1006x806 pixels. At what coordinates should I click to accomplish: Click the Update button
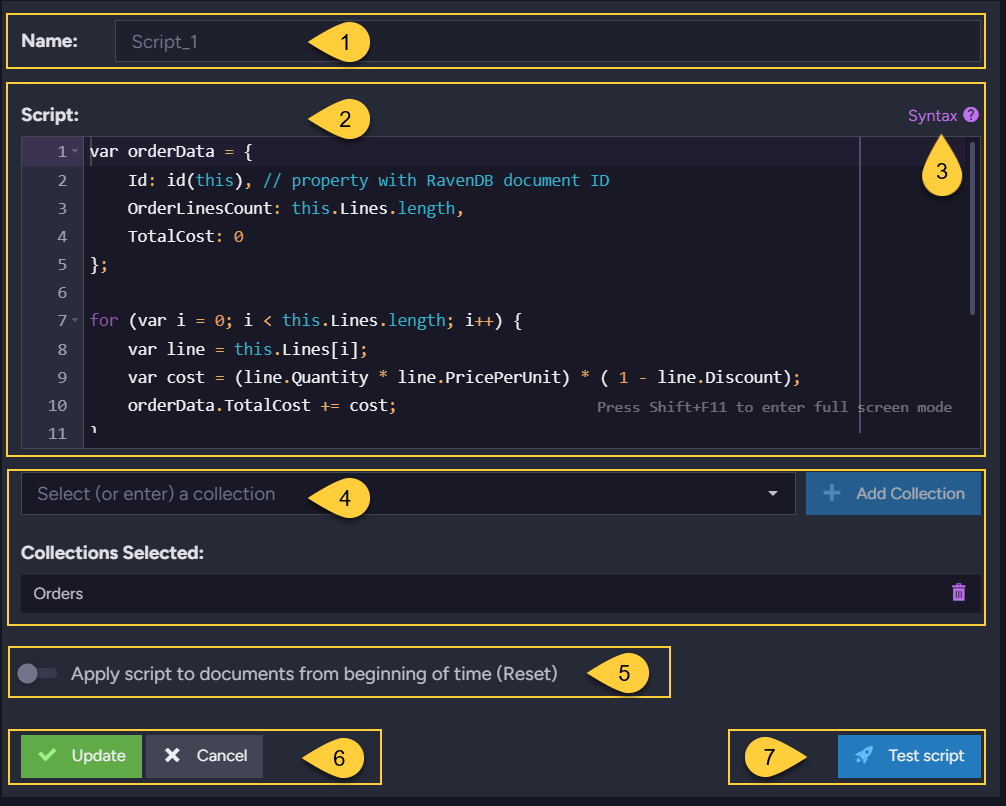pos(81,756)
